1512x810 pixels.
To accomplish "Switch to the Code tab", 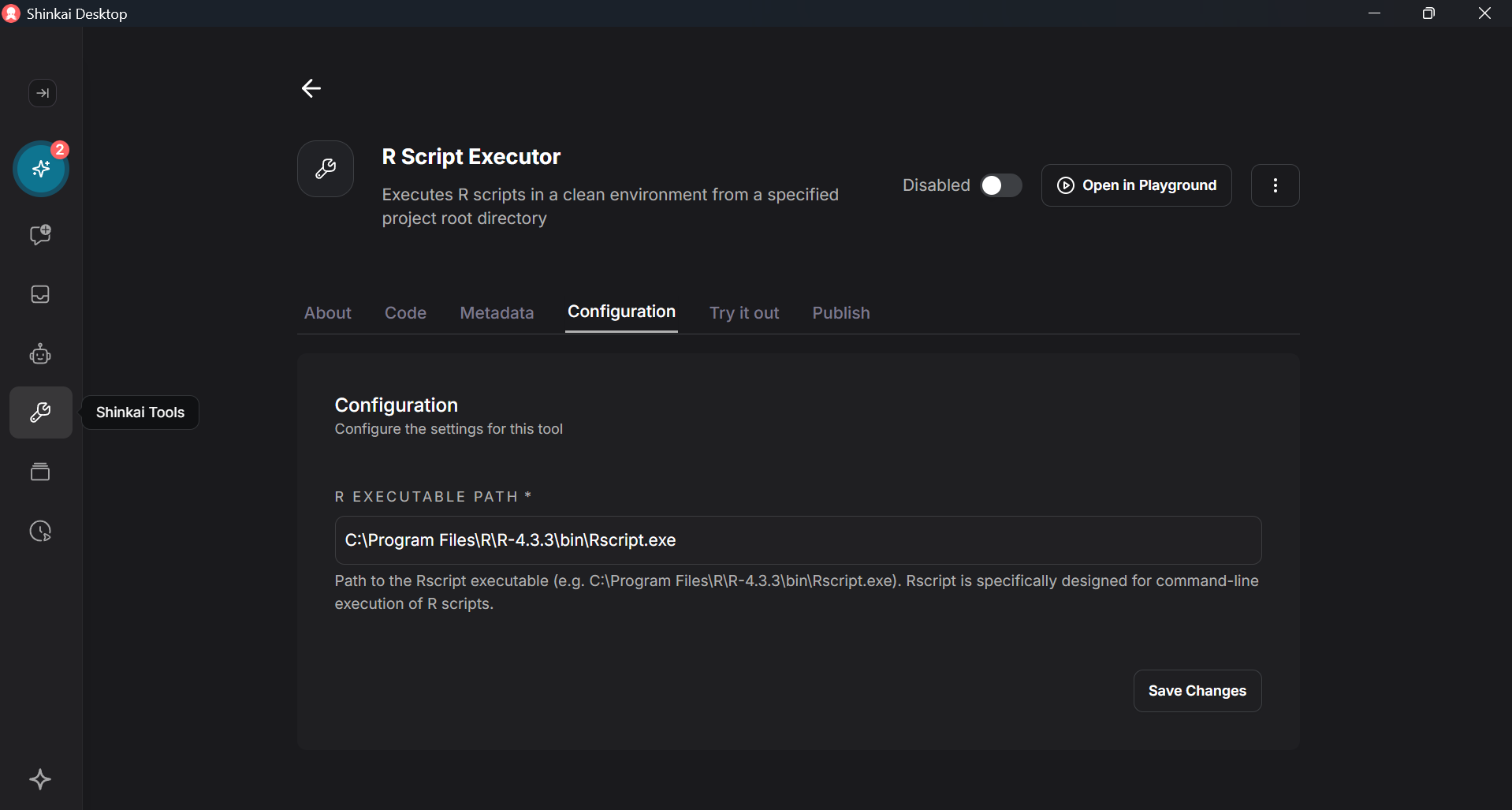I will click(x=405, y=313).
